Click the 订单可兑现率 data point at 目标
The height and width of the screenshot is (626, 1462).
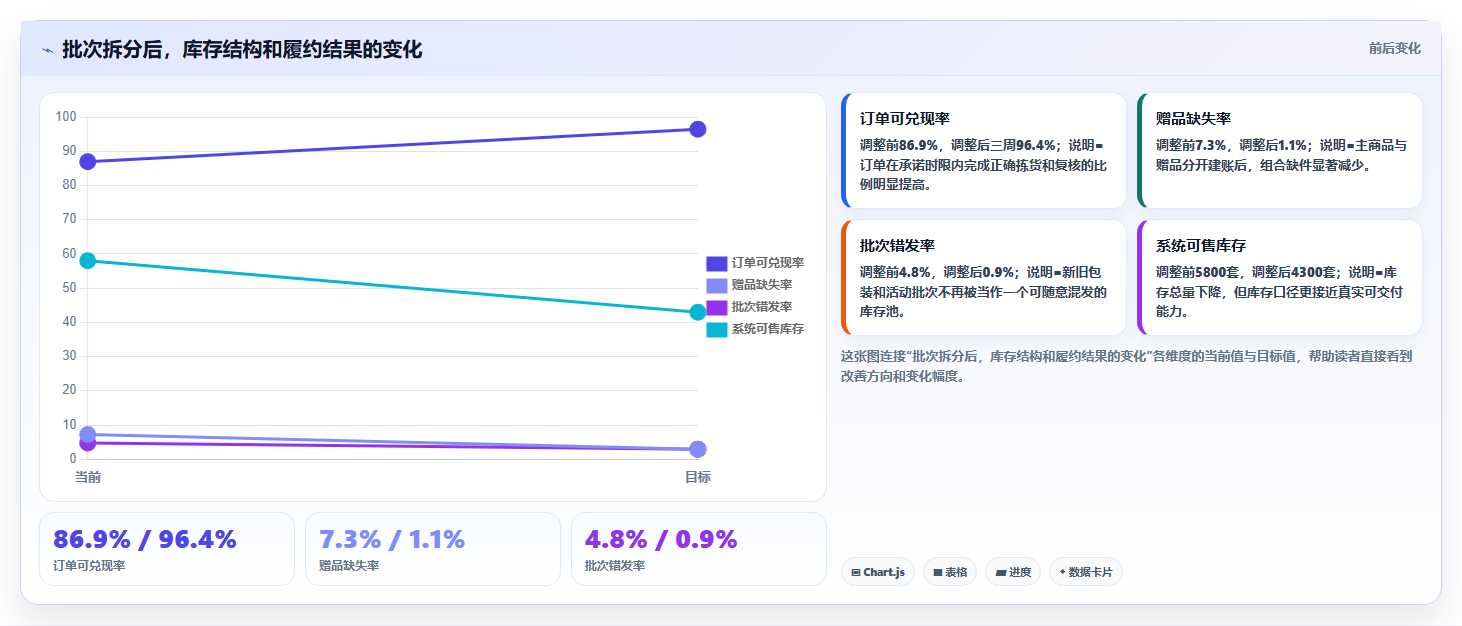[x=698, y=129]
